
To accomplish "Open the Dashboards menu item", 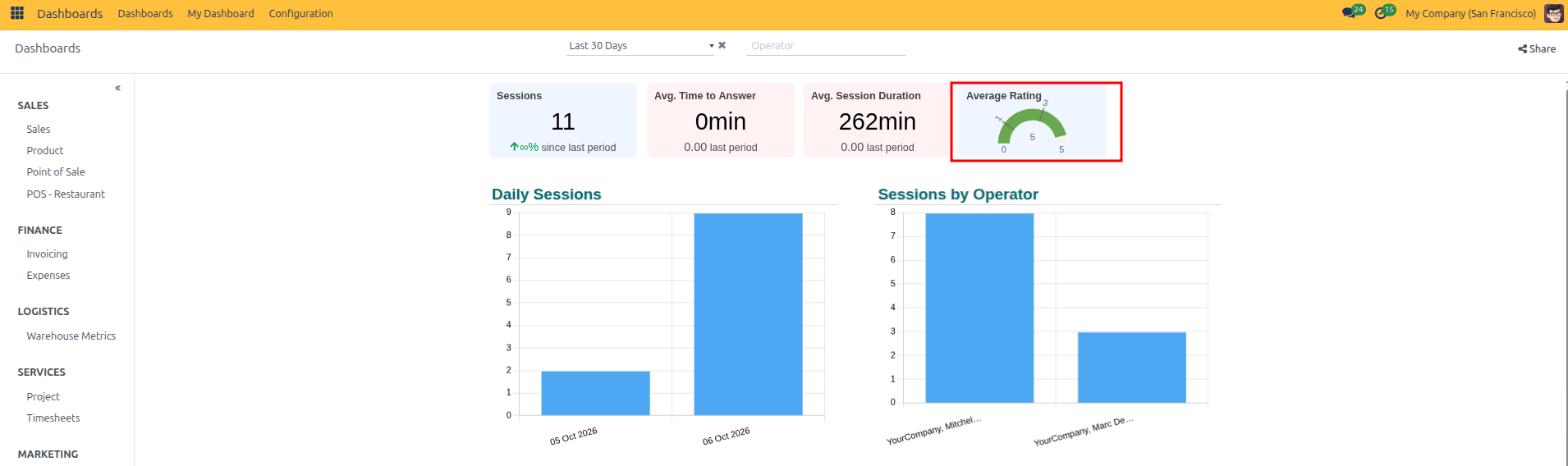I will tap(145, 13).
